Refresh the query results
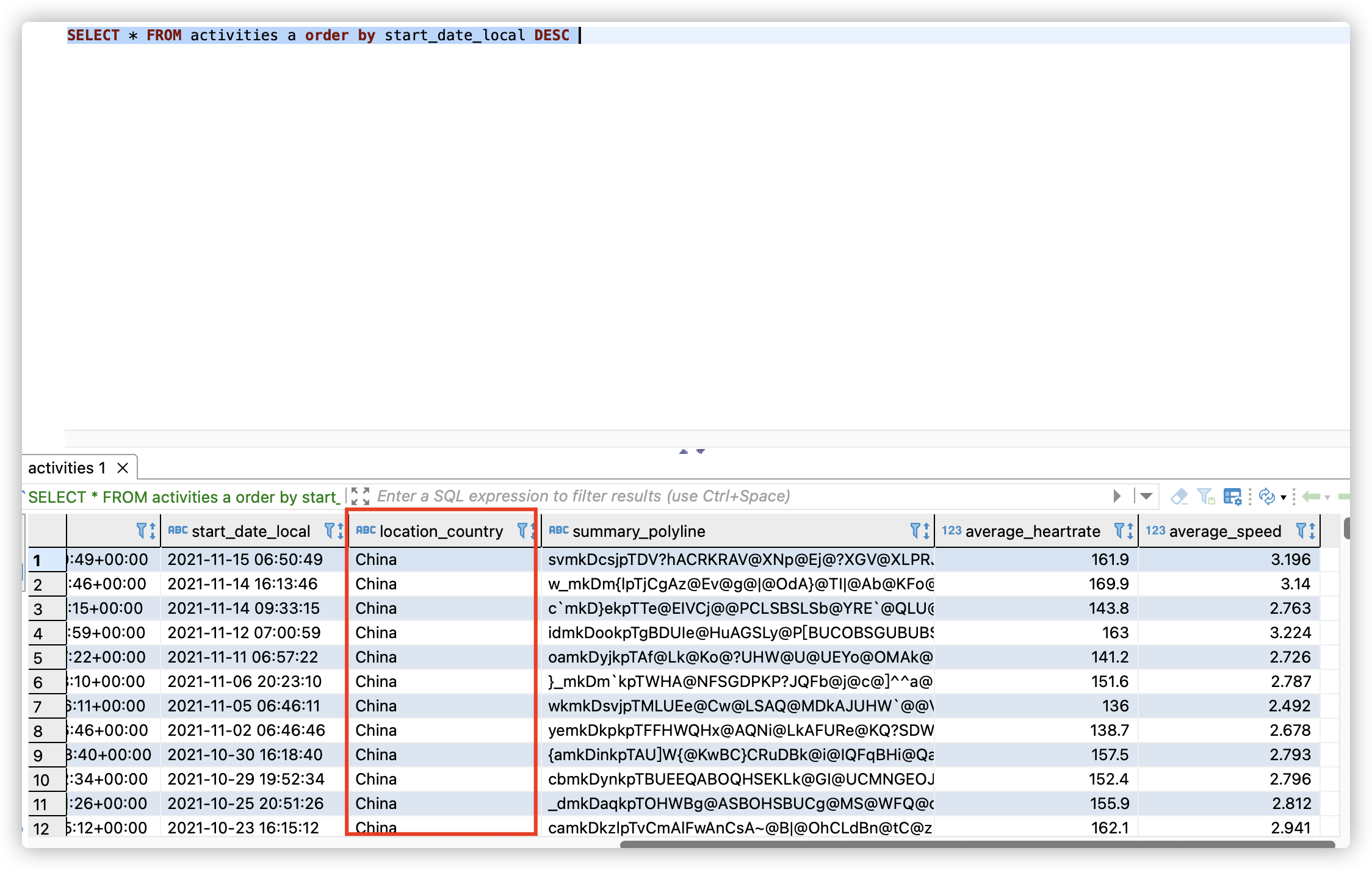The height and width of the screenshot is (870, 1372). coord(1267,497)
